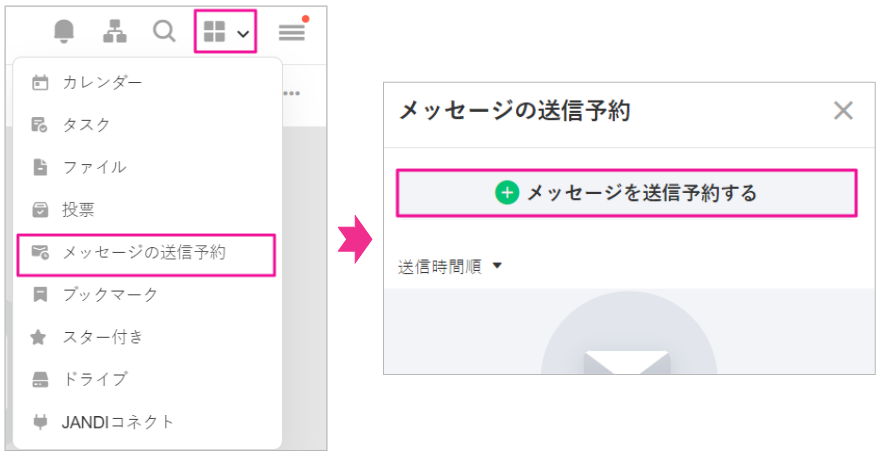The width and height of the screenshot is (885, 458).
Task: Select カレンダー from the menu
Action: tap(147, 82)
